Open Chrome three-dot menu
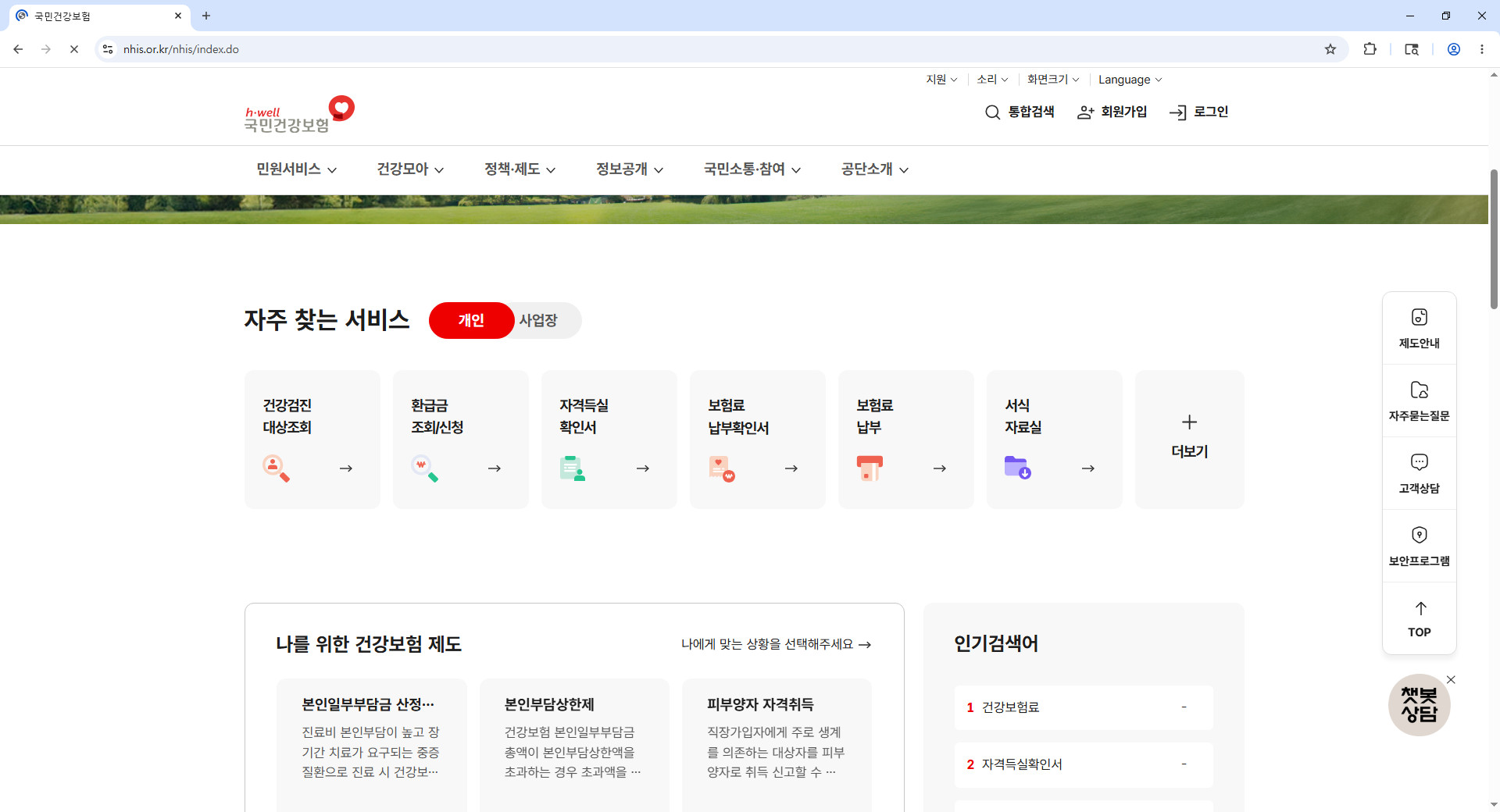The height and width of the screenshot is (812, 1500). [x=1482, y=49]
